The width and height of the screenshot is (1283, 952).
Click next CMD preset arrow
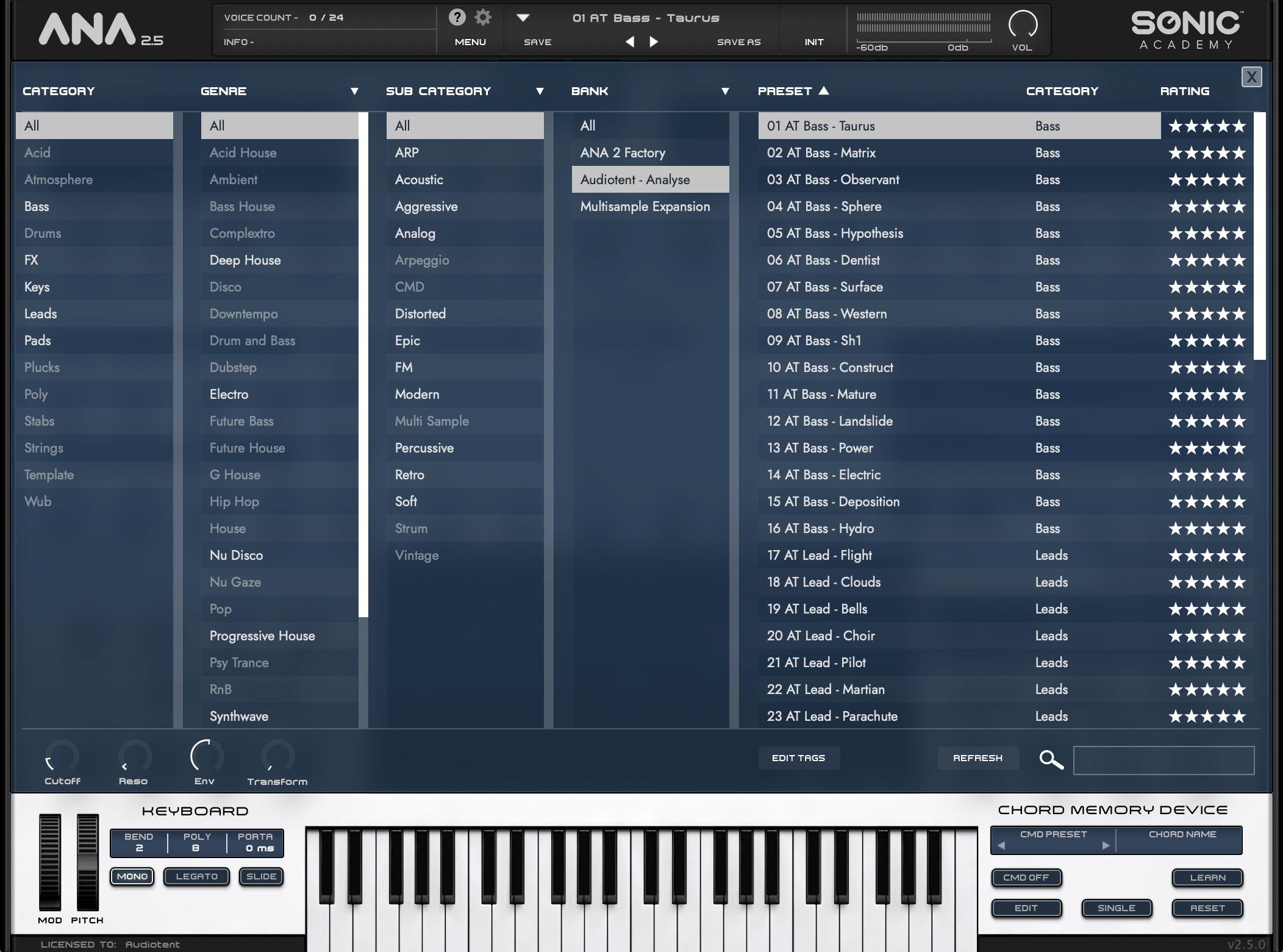point(1105,845)
